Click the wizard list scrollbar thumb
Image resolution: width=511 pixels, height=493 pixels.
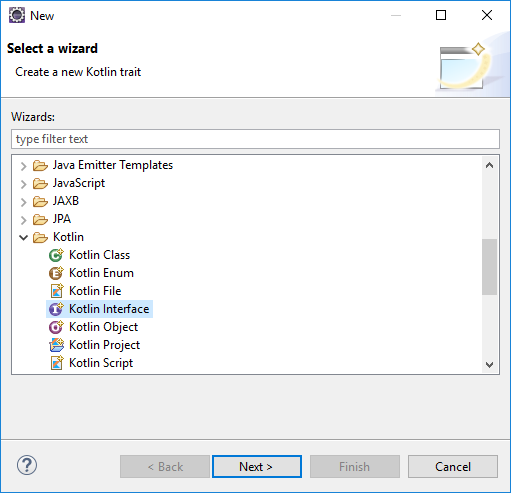coord(489,267)
